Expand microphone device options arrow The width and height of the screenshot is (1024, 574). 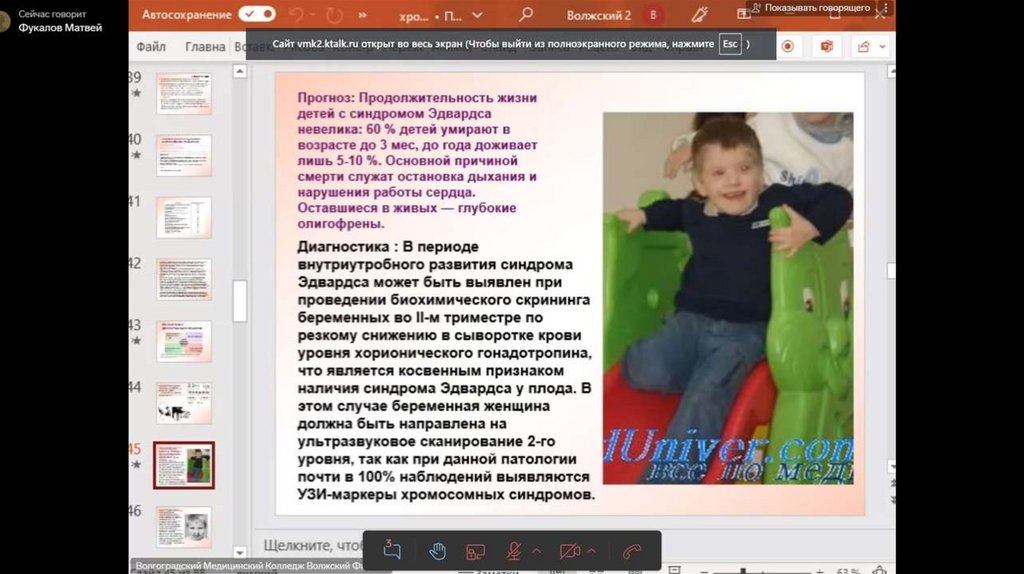[537, 551]
